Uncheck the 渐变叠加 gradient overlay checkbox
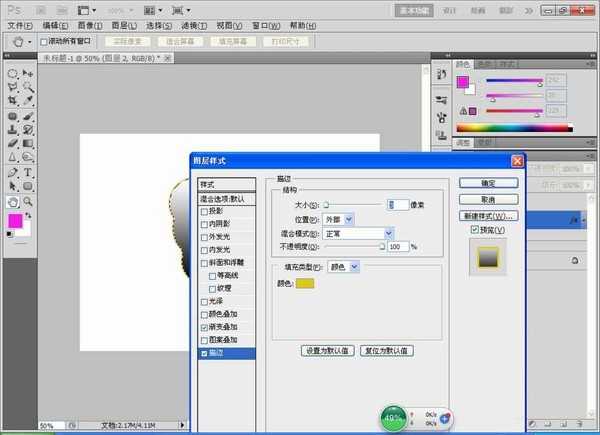 [x=205, y=327]
